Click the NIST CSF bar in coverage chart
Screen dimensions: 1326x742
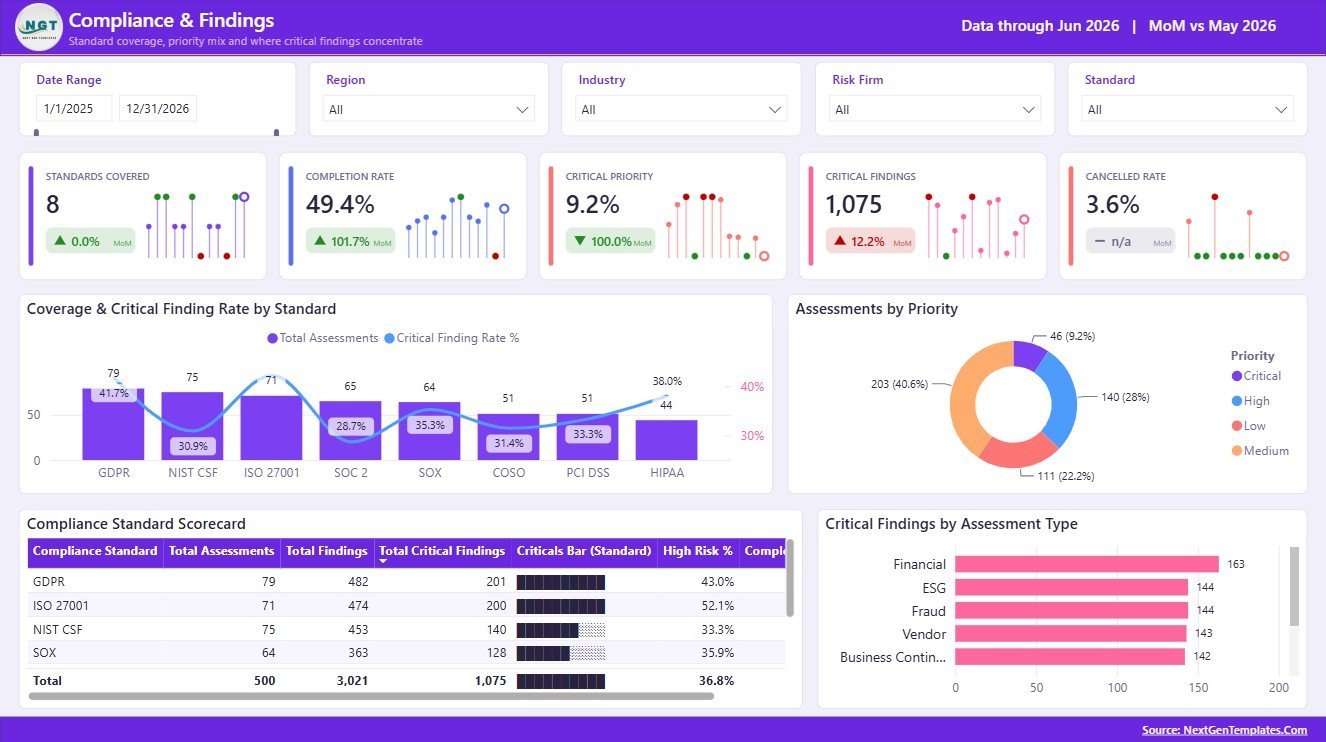coord(192,426)
